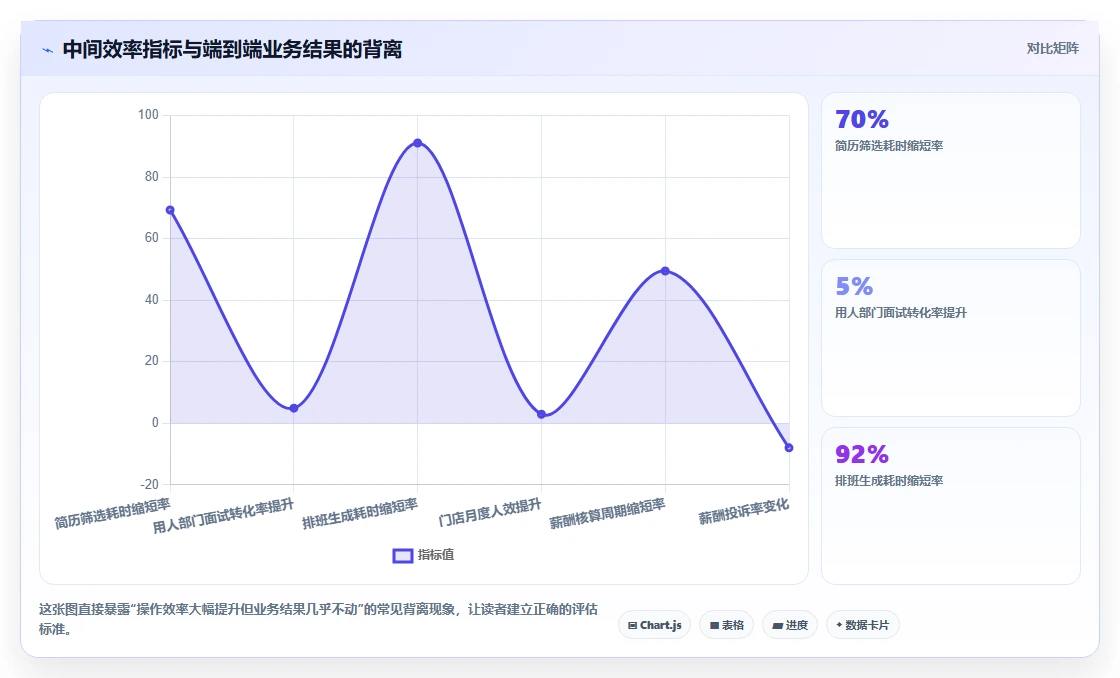Screen dimensions: 1120x678
Task: Select the 数据卡片 tag
Action: point(863,625)
